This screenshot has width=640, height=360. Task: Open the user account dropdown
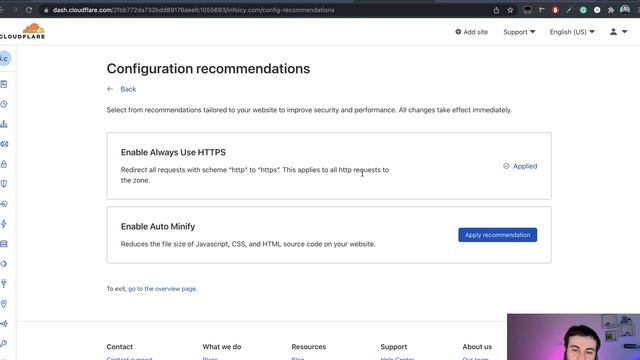[618, 31]
